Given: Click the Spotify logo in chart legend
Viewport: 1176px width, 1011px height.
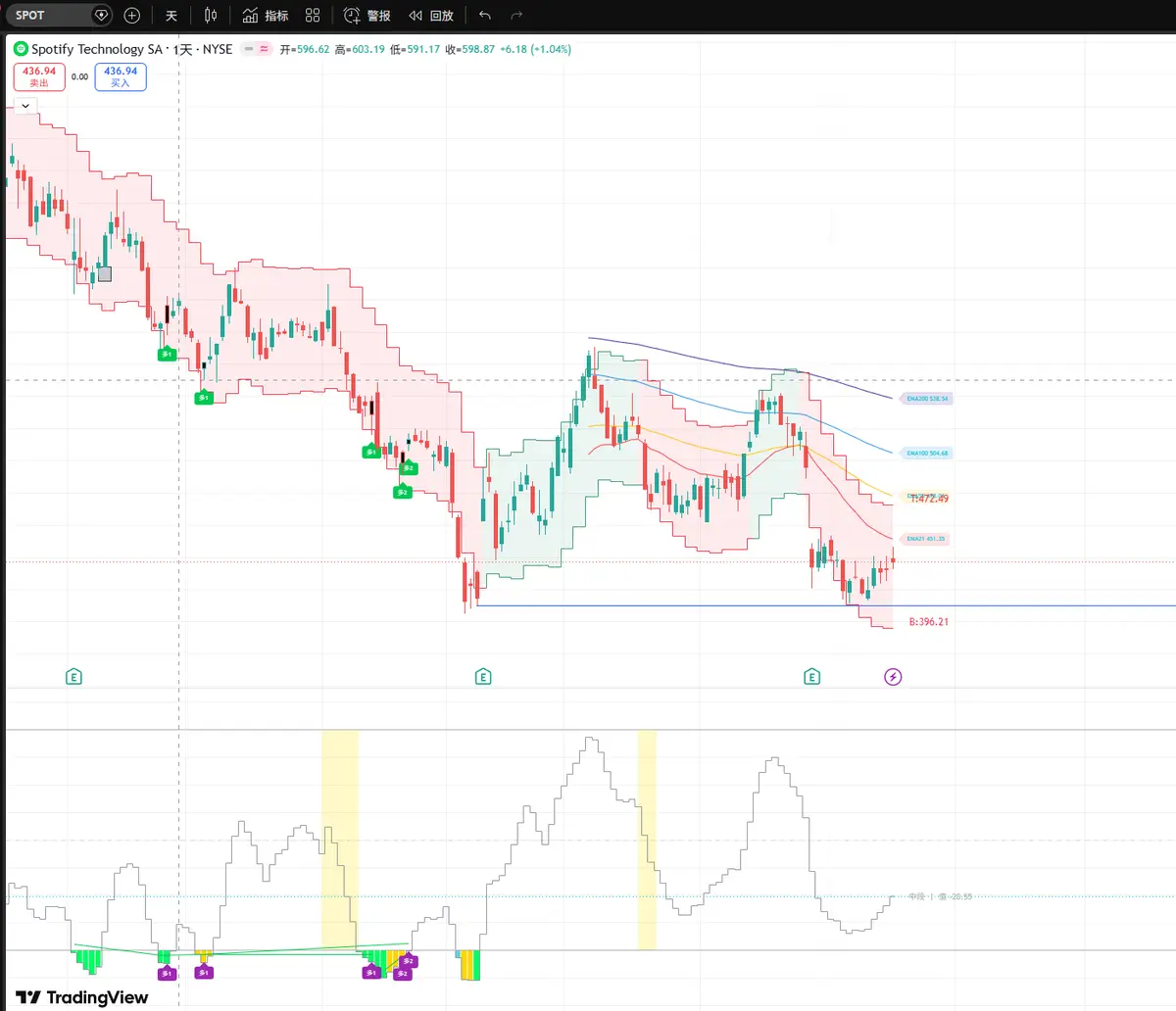Looking at the screenshot, I should click(x=21, y=49).
